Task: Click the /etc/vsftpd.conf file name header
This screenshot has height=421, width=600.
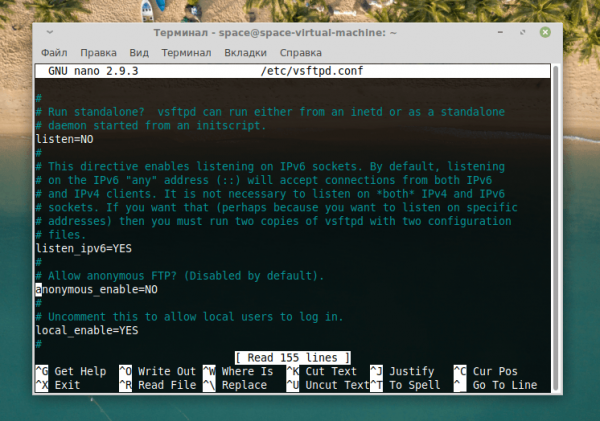Action: (x=311, y=71)
